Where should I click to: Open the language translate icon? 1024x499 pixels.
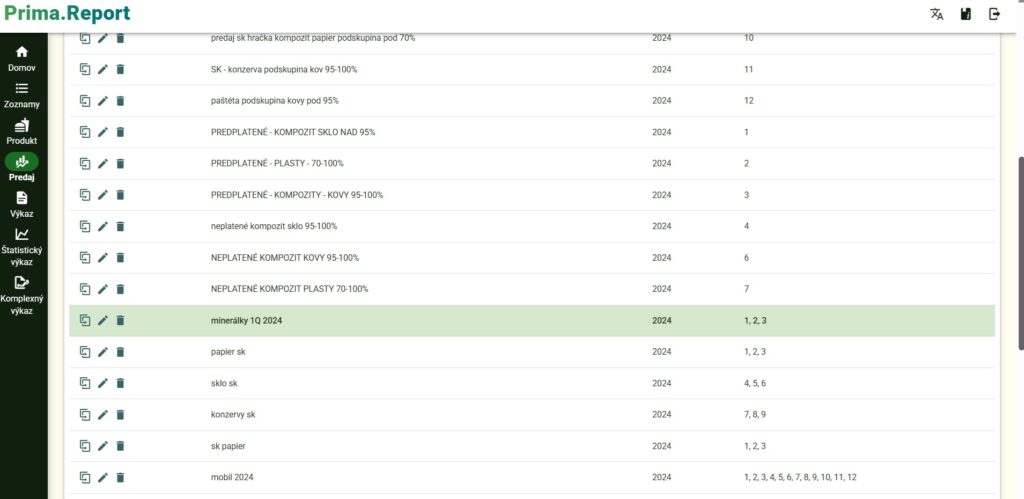tap(936, 14)
